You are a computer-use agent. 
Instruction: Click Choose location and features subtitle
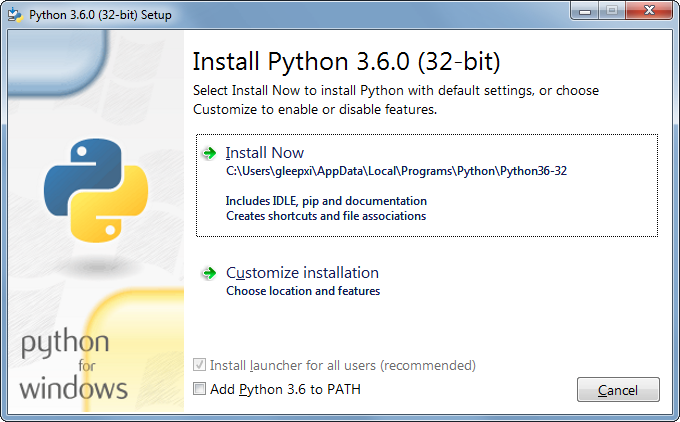click(303, 291)
